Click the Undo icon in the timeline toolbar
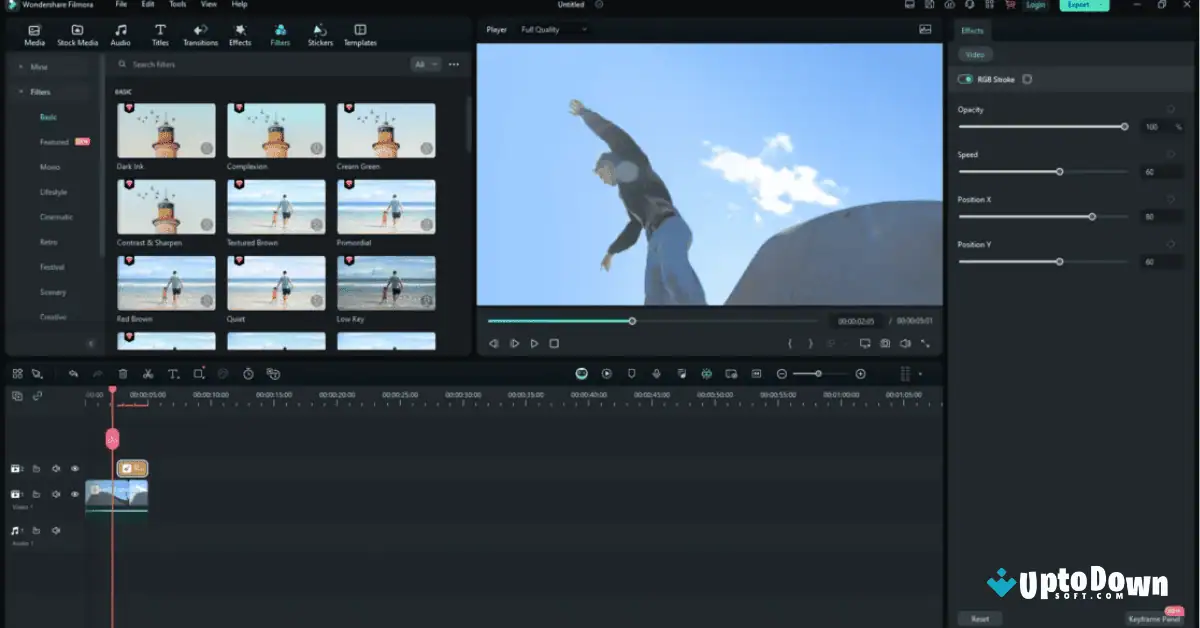Image resolution: width=1200 pixels, height=628 pixels. [73, 373]
